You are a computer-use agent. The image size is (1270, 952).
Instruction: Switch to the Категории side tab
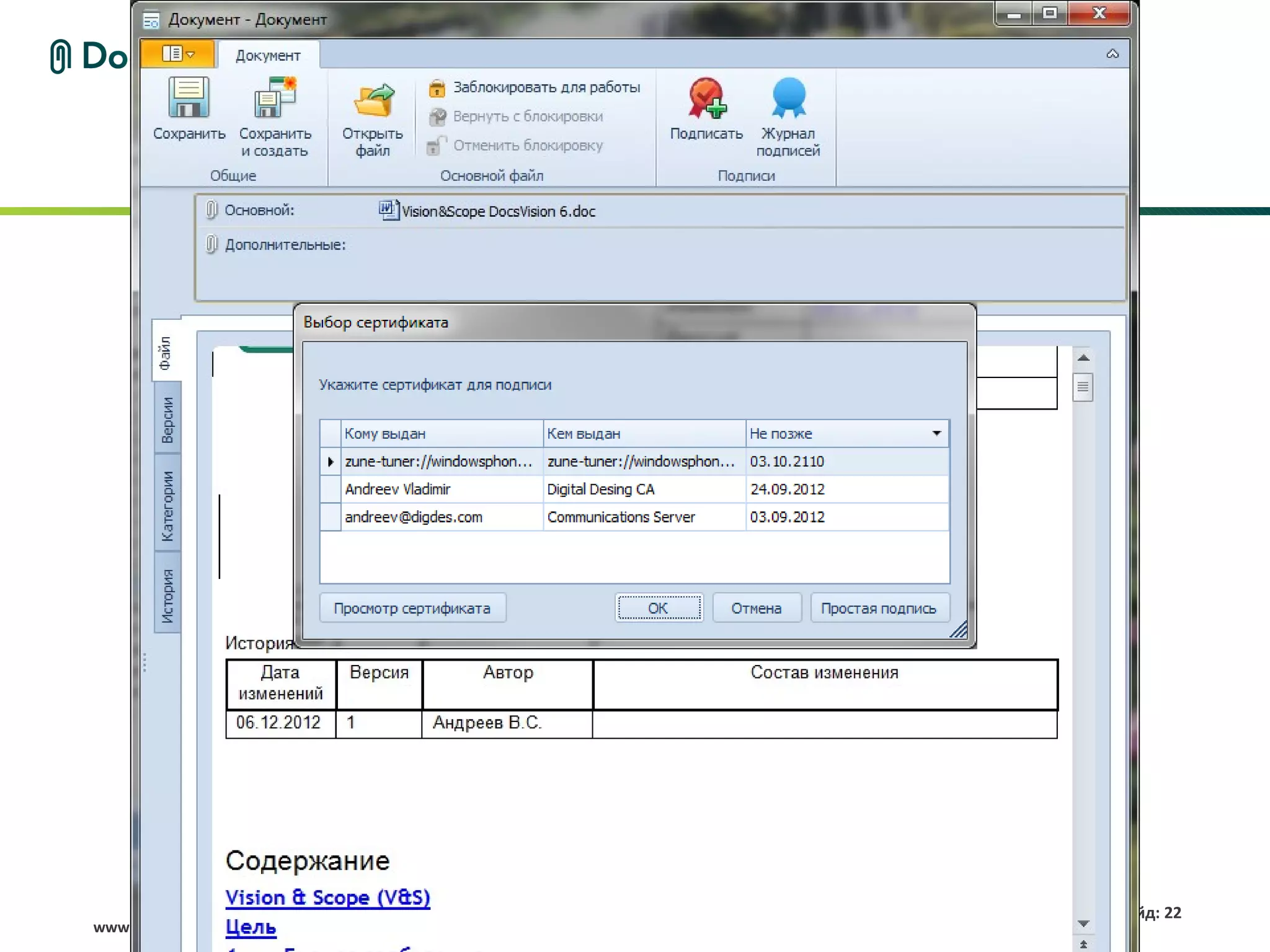point(167,505)
